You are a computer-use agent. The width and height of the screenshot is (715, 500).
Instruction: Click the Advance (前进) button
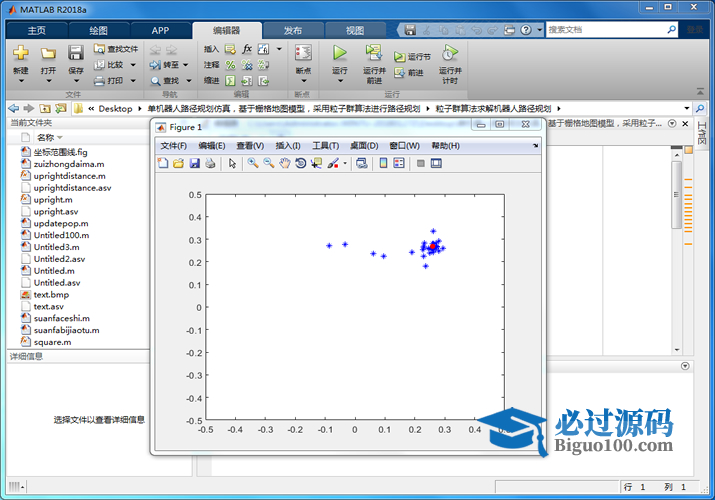click(409, 72)
